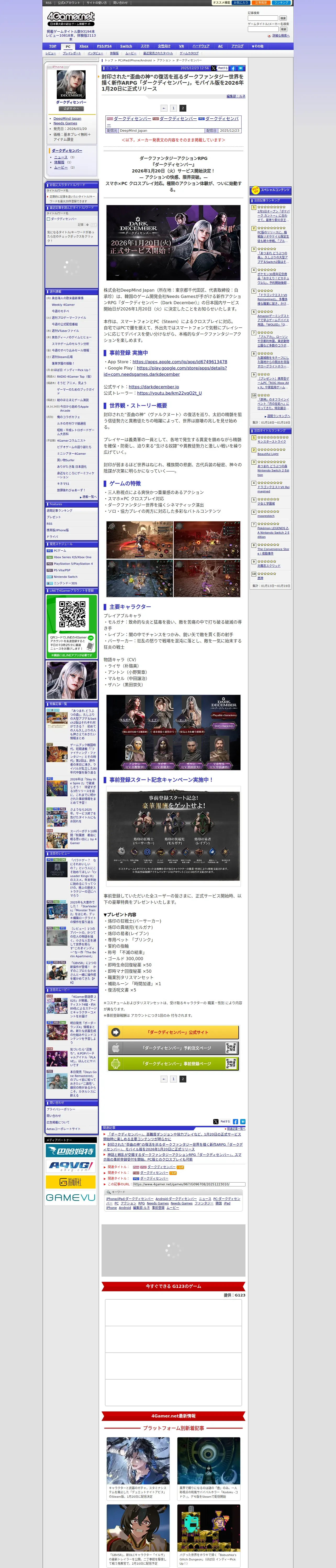Open the ゲームカタログ sub-navigation item
This screenshot has width=336, height=1568.
click(188, 53)
